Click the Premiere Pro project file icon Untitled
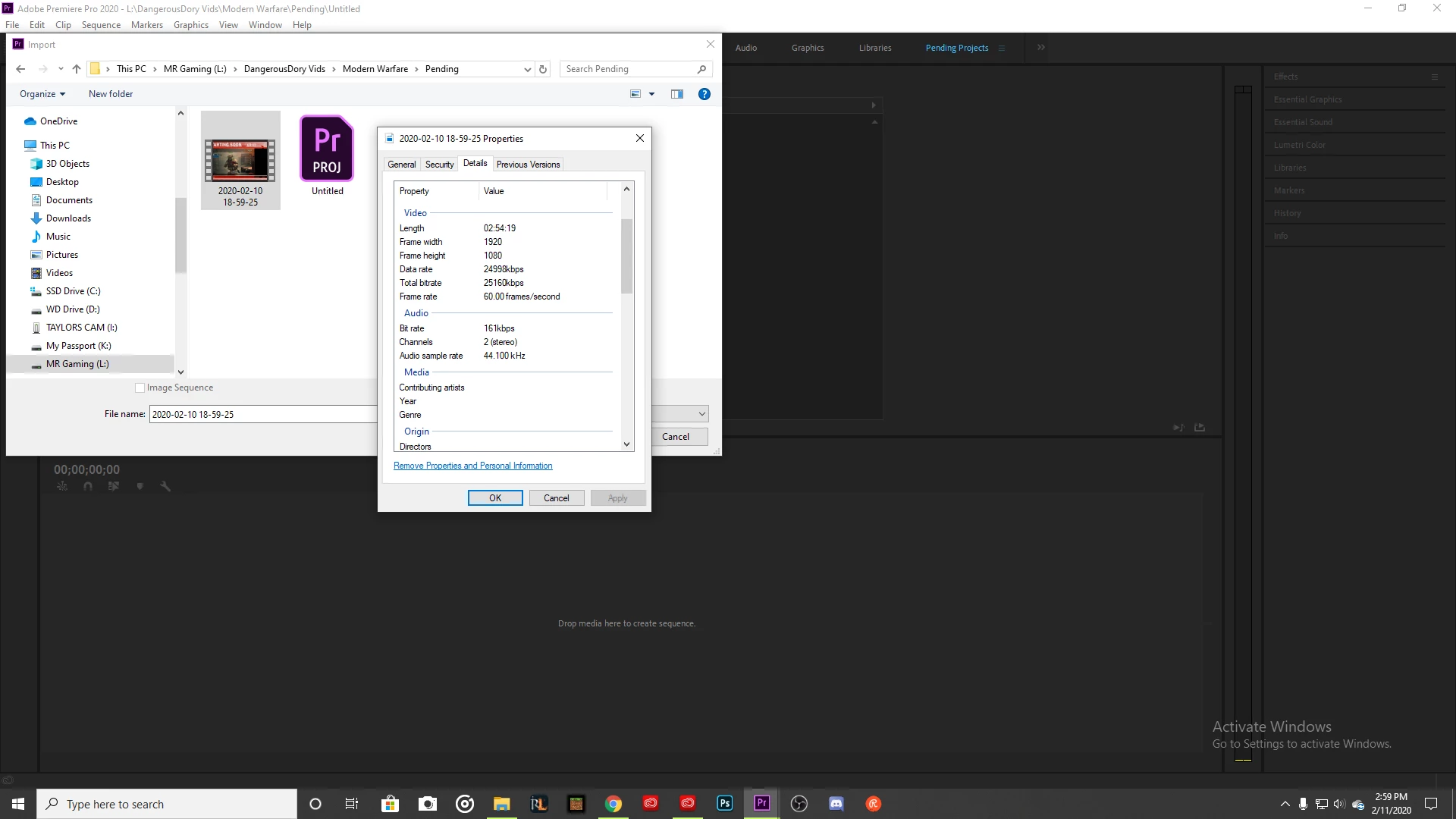The width and height of the screenshot is (1456, 819). tap(327, 149)
